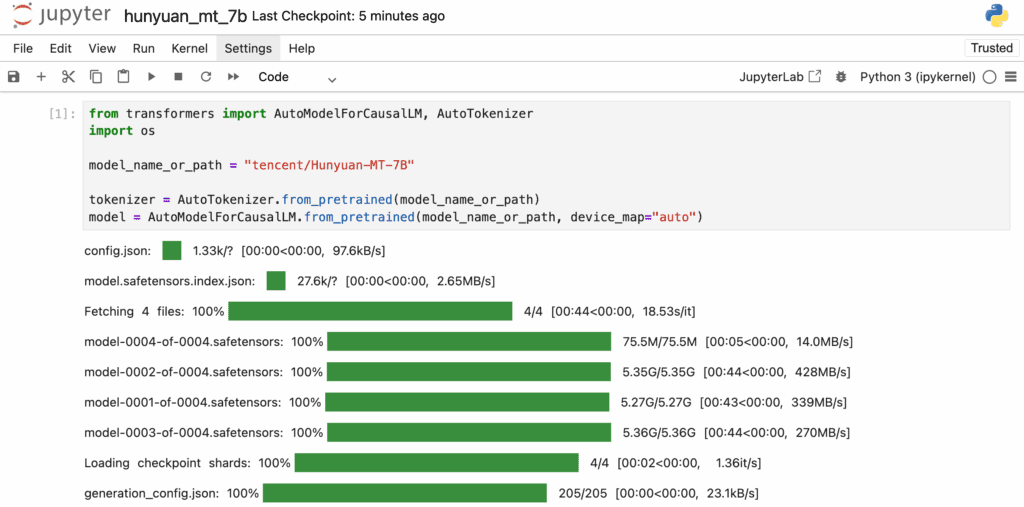Open the Settings menu
Screen dimensions: 1024x507
coord(248,48)
